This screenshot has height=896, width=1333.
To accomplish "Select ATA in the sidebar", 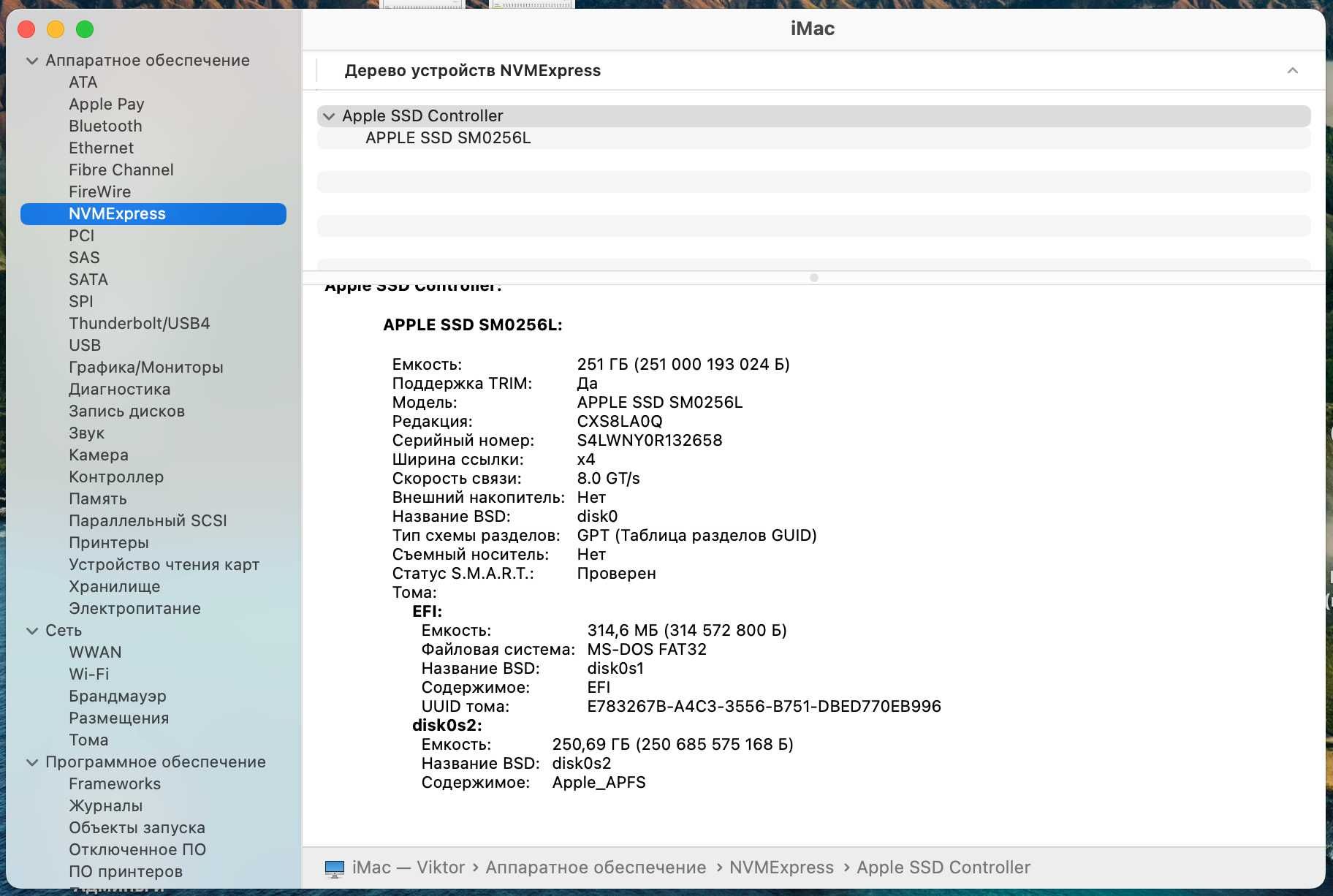I will pyautogui.click(x=83, y=83).
